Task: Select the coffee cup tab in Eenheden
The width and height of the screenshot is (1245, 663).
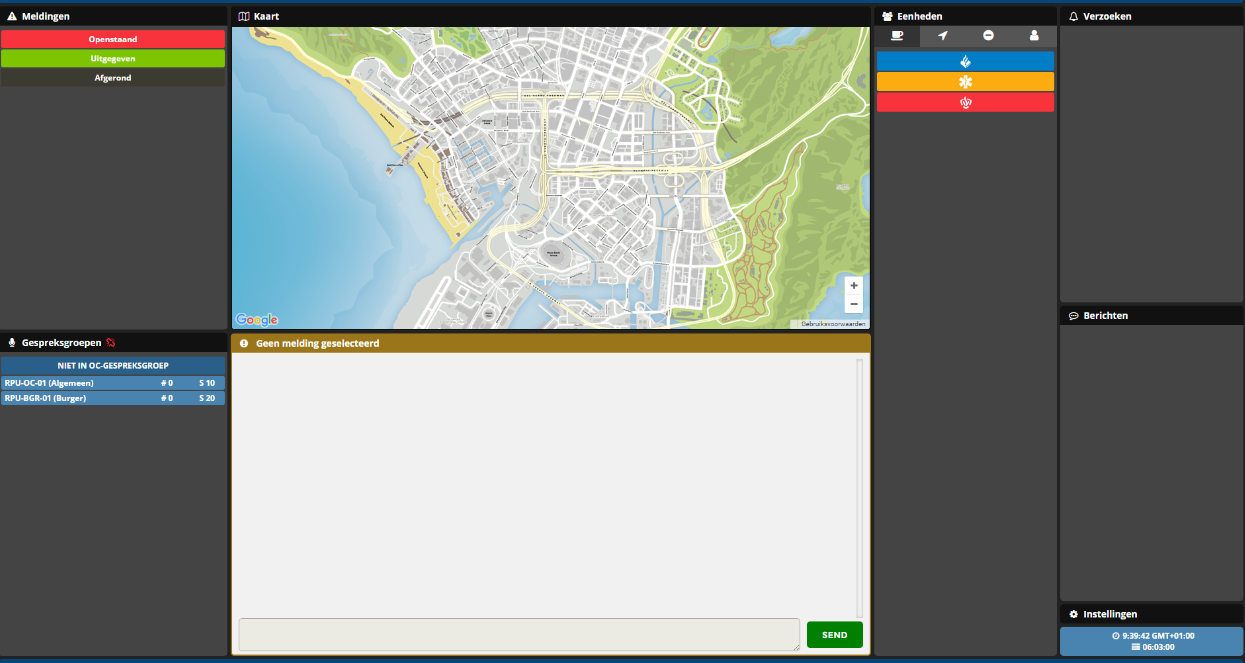Action: [x=897, y=36]
